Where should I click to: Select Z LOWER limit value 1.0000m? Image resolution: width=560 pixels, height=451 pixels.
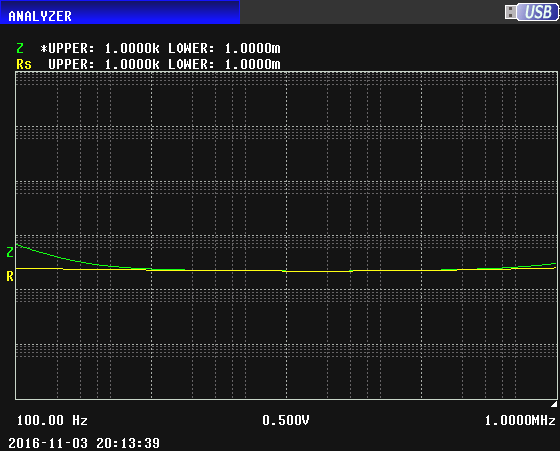252,48
